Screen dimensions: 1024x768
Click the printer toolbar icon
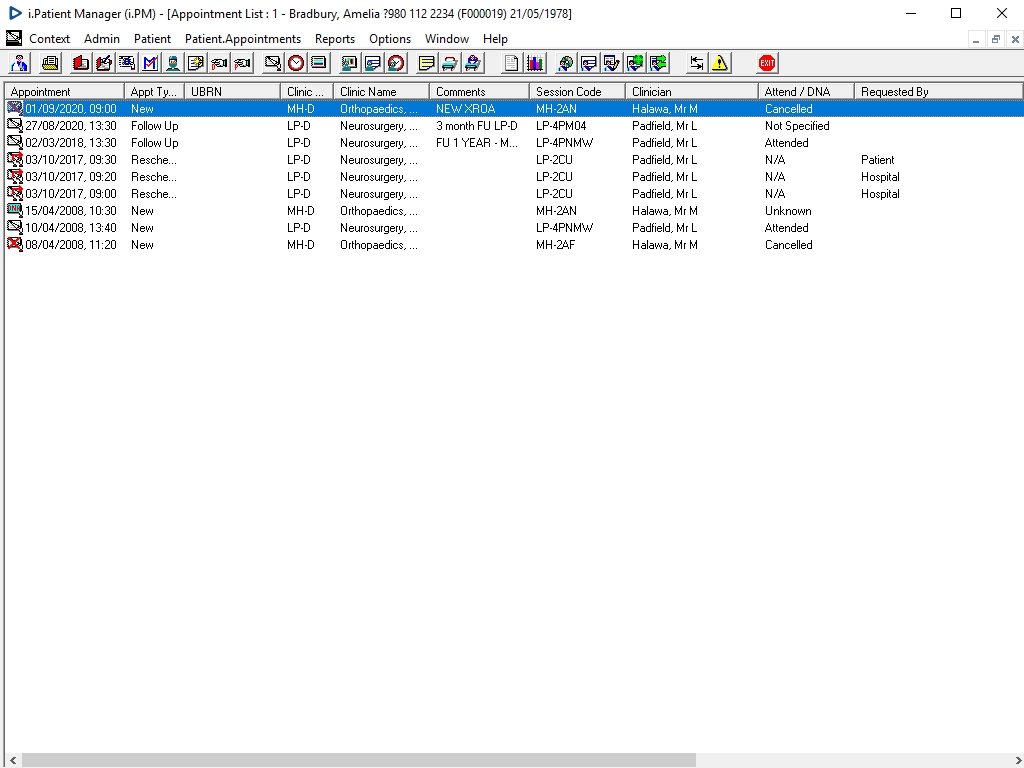[50, 63]
